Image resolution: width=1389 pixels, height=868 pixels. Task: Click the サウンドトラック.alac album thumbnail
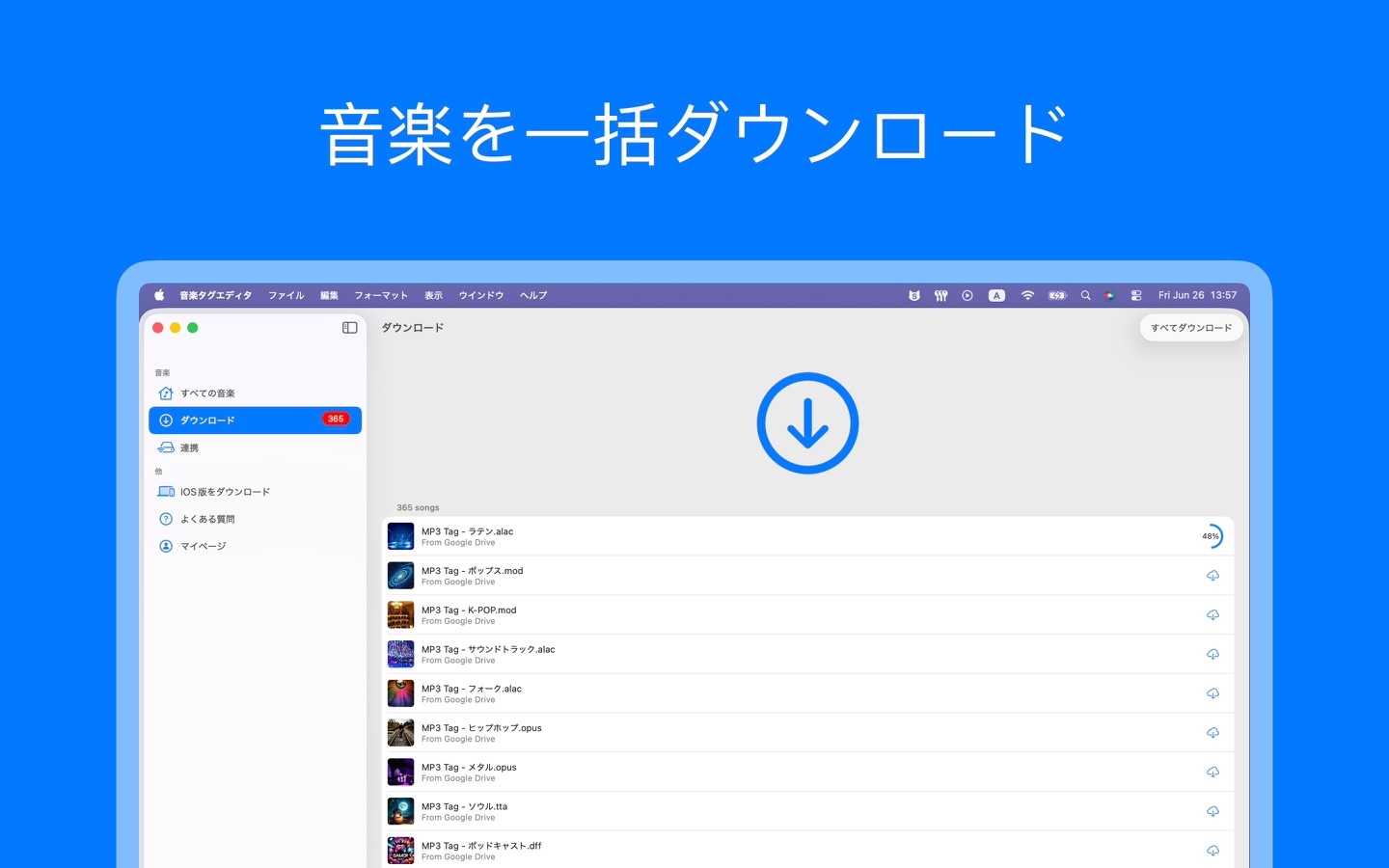[x=400, y=654]
